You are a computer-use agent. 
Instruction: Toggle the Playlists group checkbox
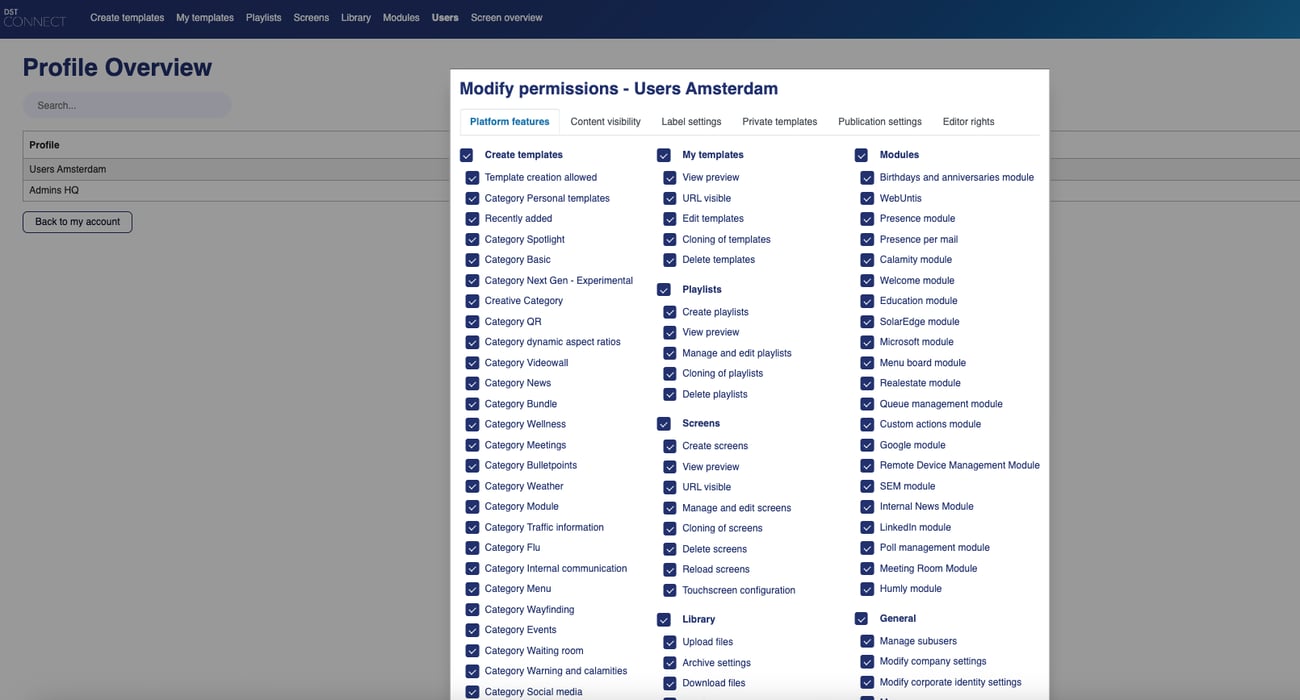663,289
